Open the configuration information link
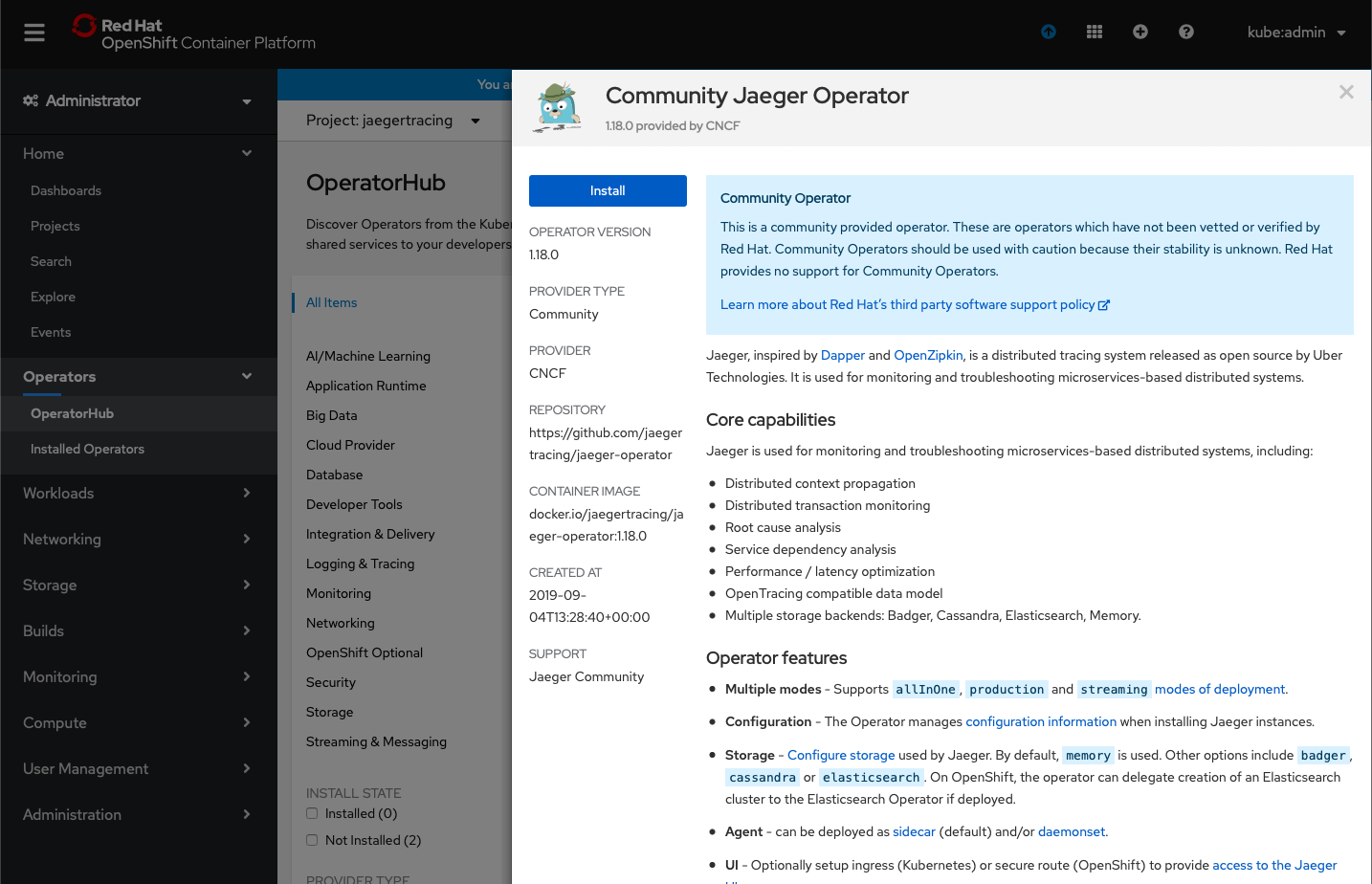The width and height of the screenshot is (1372, 884). pos(1041,721)
